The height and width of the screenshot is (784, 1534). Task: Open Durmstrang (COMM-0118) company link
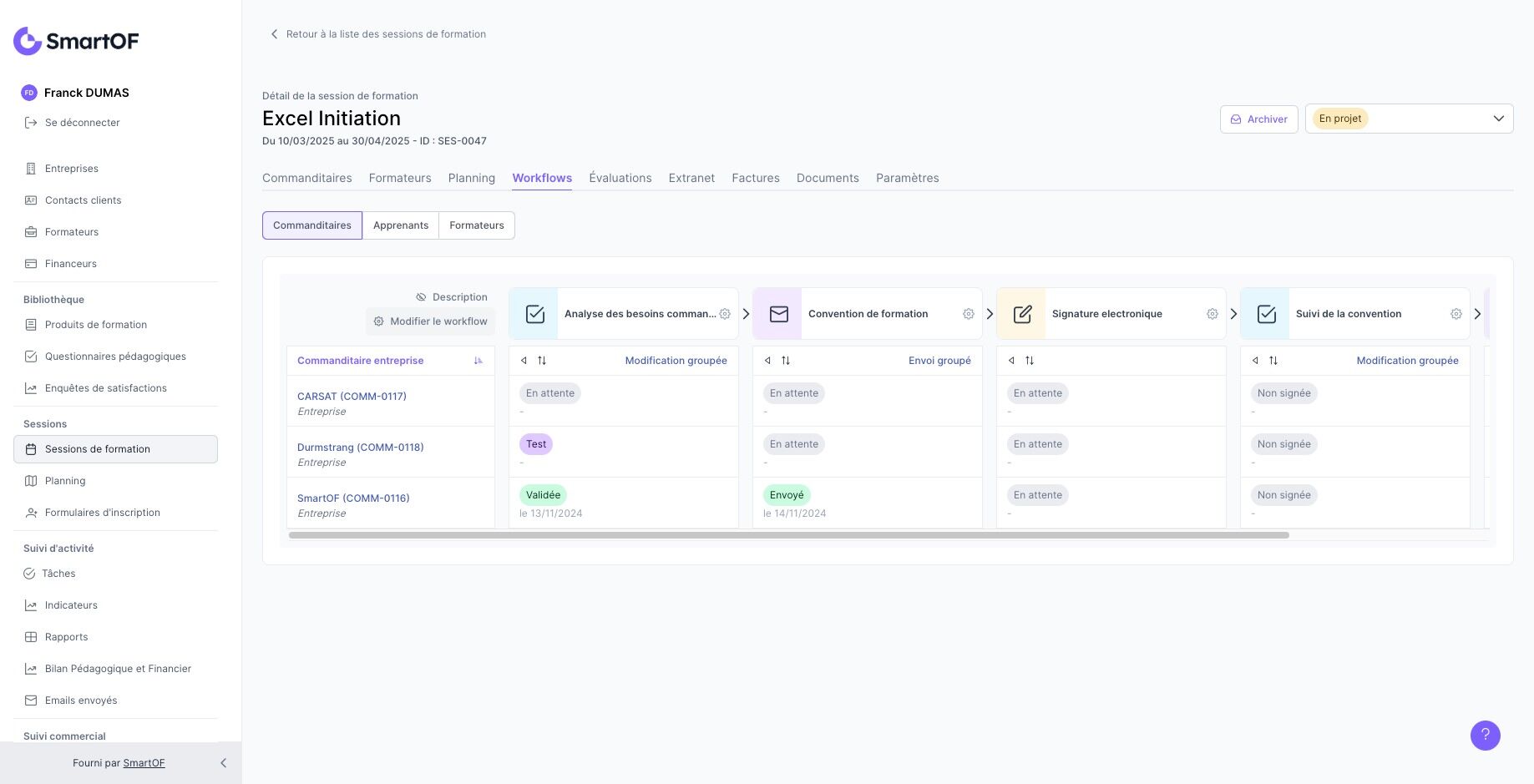(x=361, y=448)
